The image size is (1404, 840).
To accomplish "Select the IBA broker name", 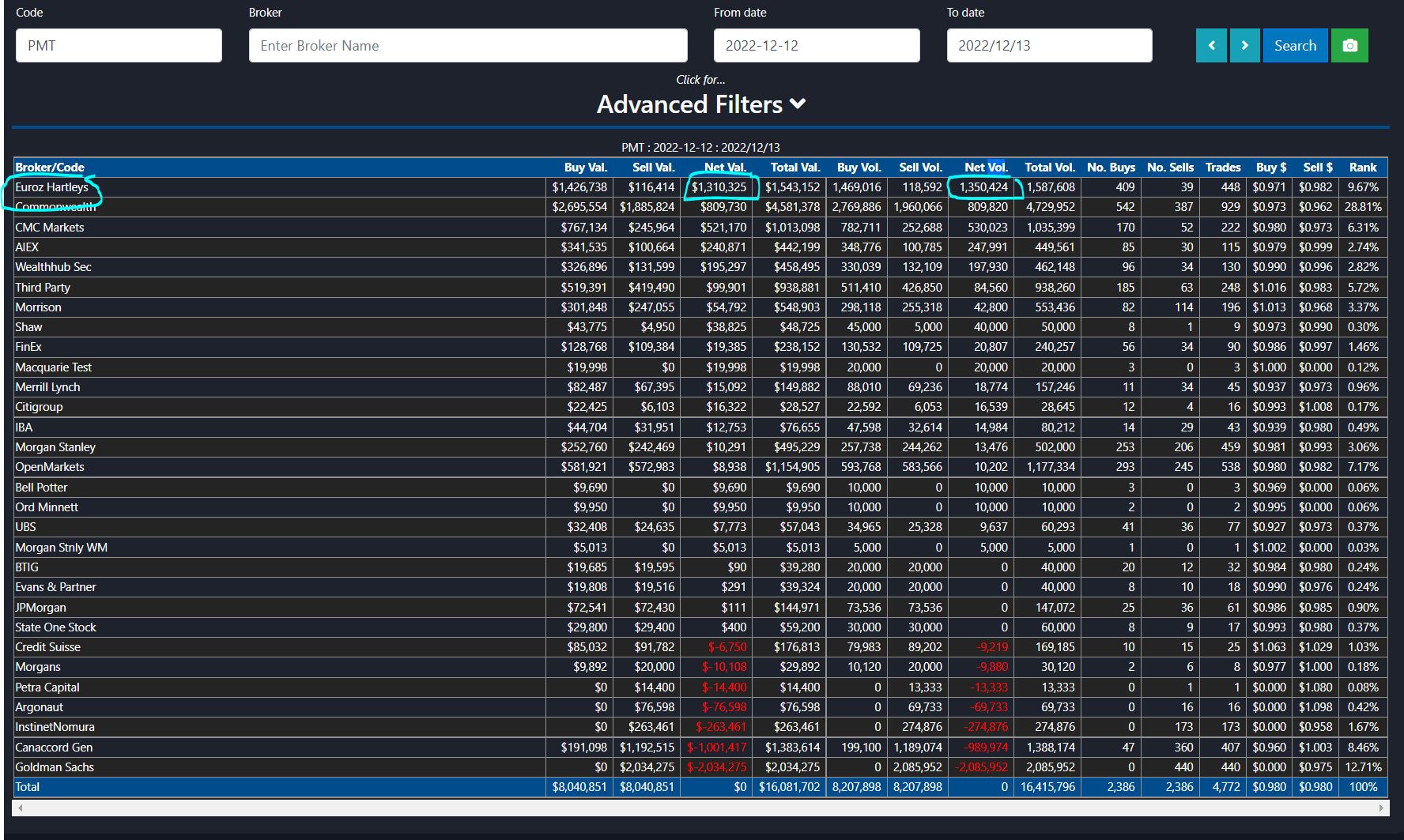I will (24, 428).
